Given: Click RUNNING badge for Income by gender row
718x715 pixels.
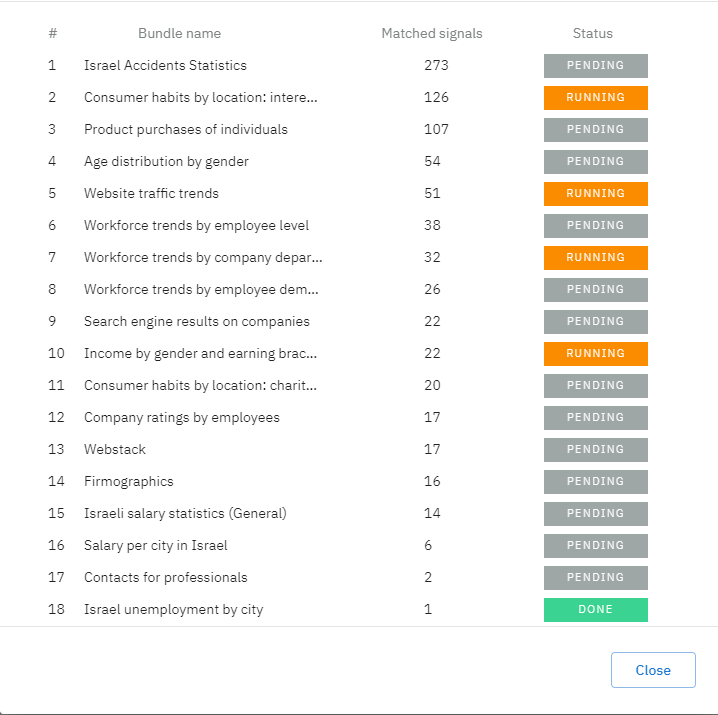Looking at the screenshot, I should coord(596,354).
